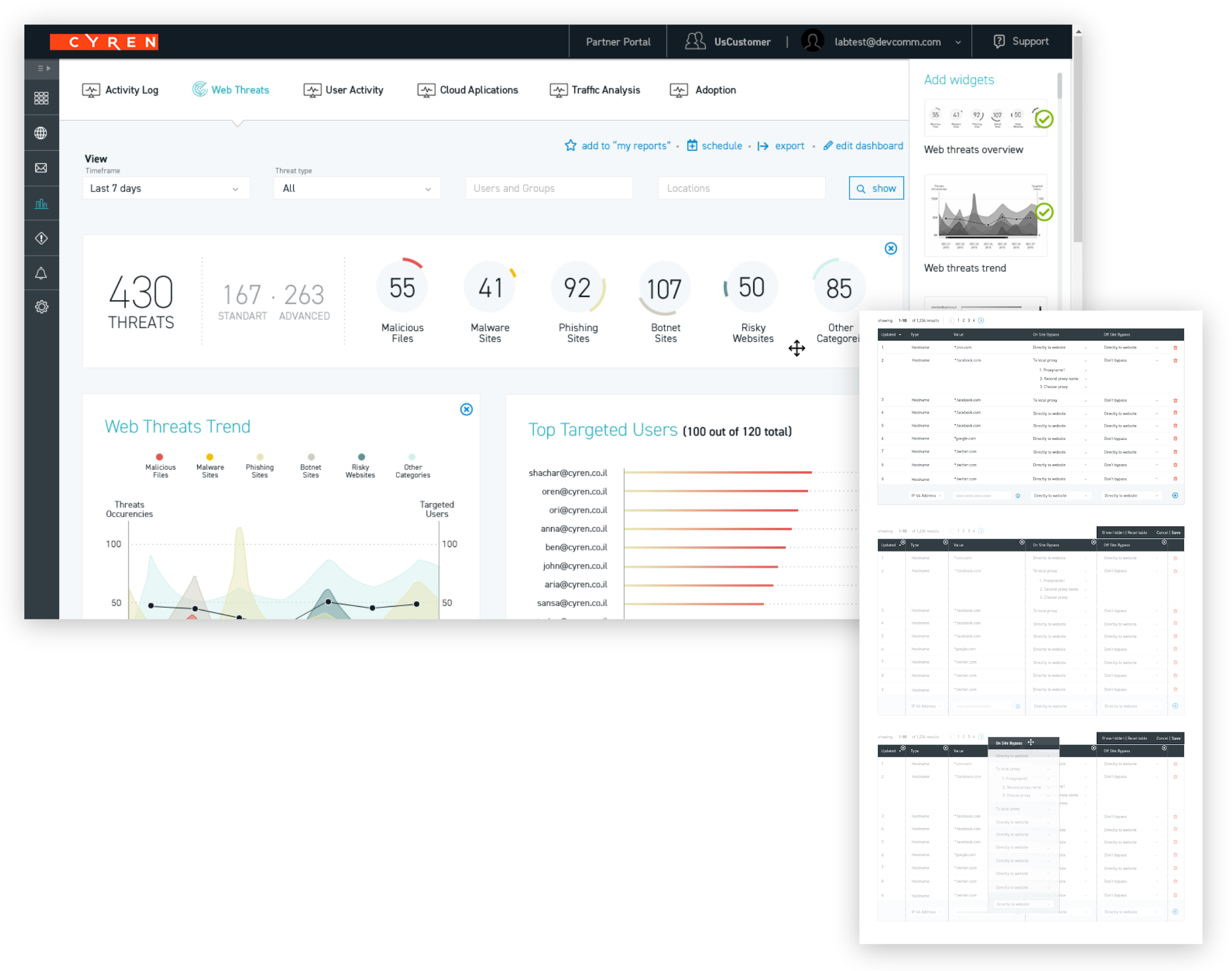The height and width of the screenshot is (971, 1232).
Task: Sort by Updated column in top table
Action: 891,335
